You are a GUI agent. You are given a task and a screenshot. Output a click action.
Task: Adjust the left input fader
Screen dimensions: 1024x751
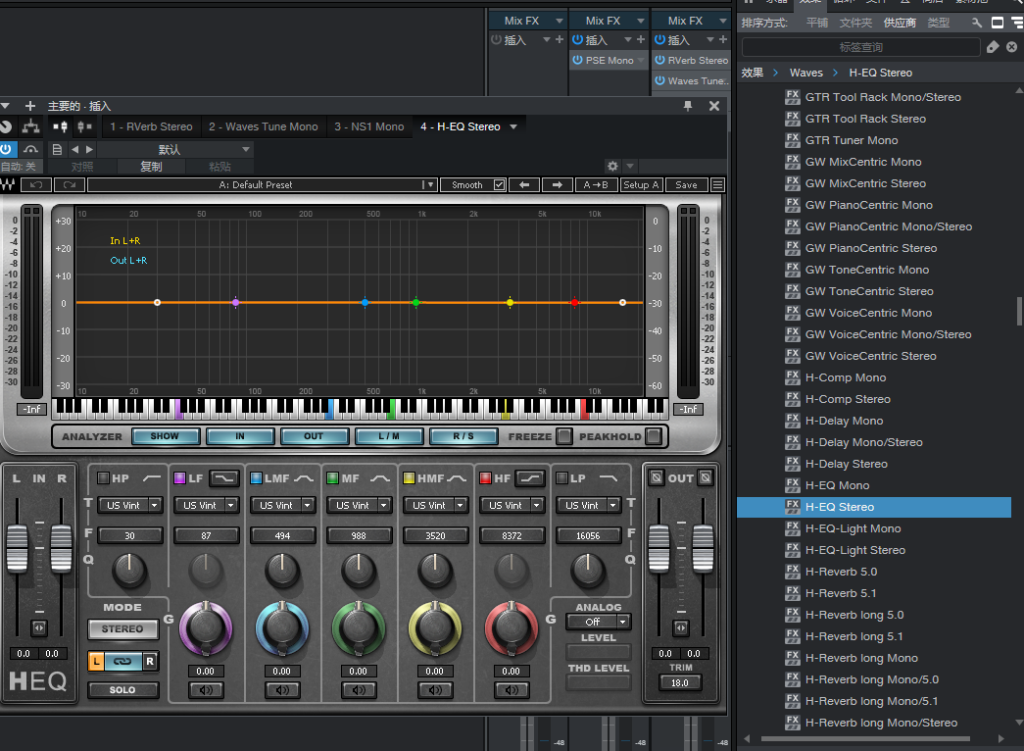coord(17,547)
